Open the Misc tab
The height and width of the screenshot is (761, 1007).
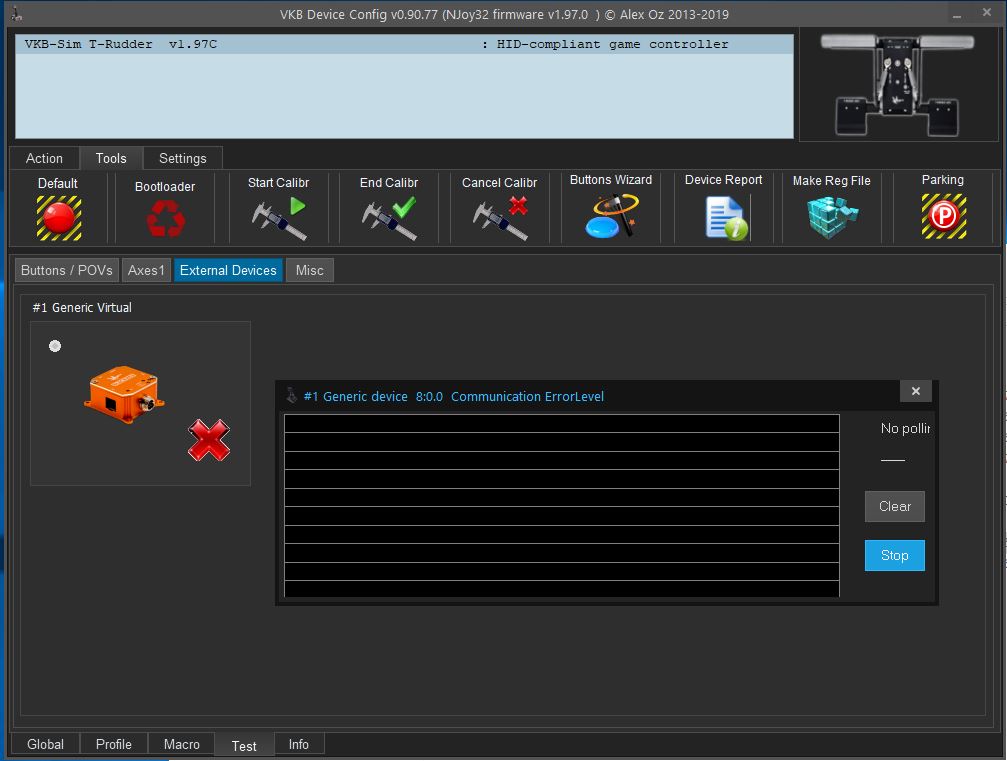(310, 270)
